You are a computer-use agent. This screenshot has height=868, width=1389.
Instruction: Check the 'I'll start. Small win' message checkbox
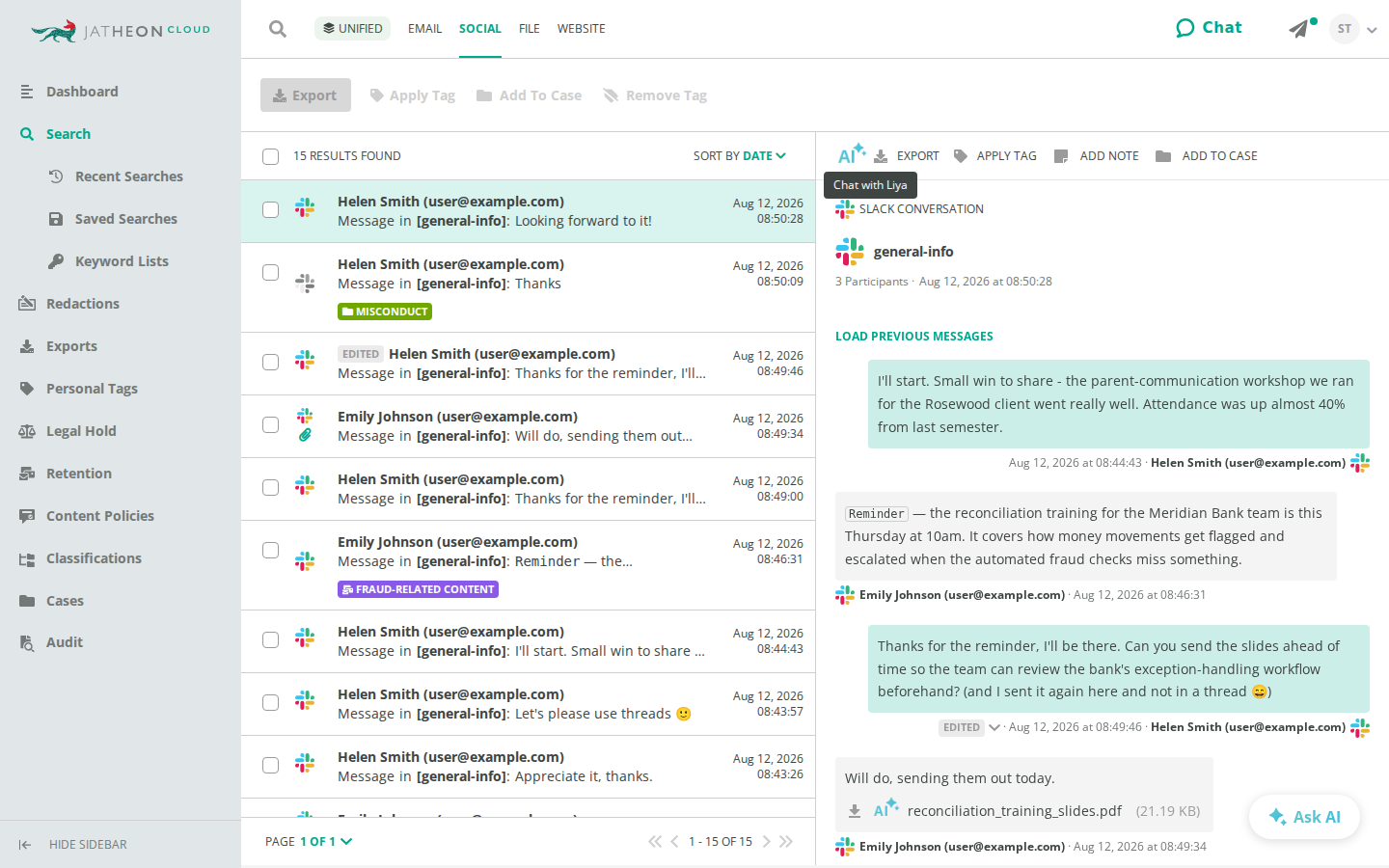[x=271, y=640]
